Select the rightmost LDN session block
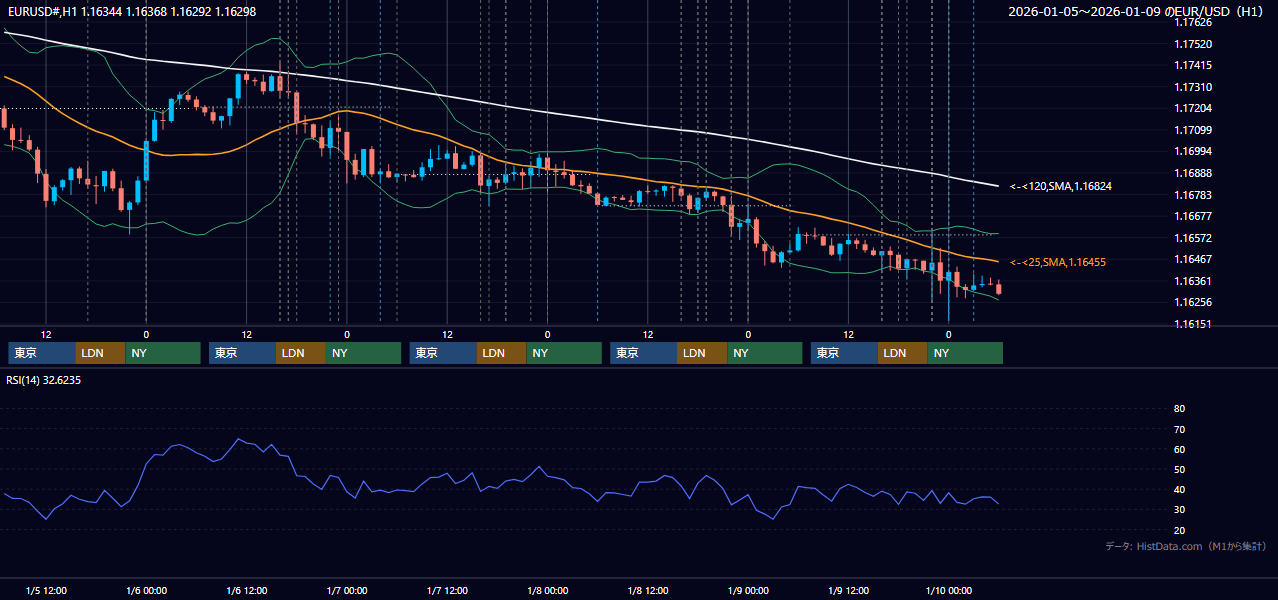1278x600 pixels. pos(903,353)
